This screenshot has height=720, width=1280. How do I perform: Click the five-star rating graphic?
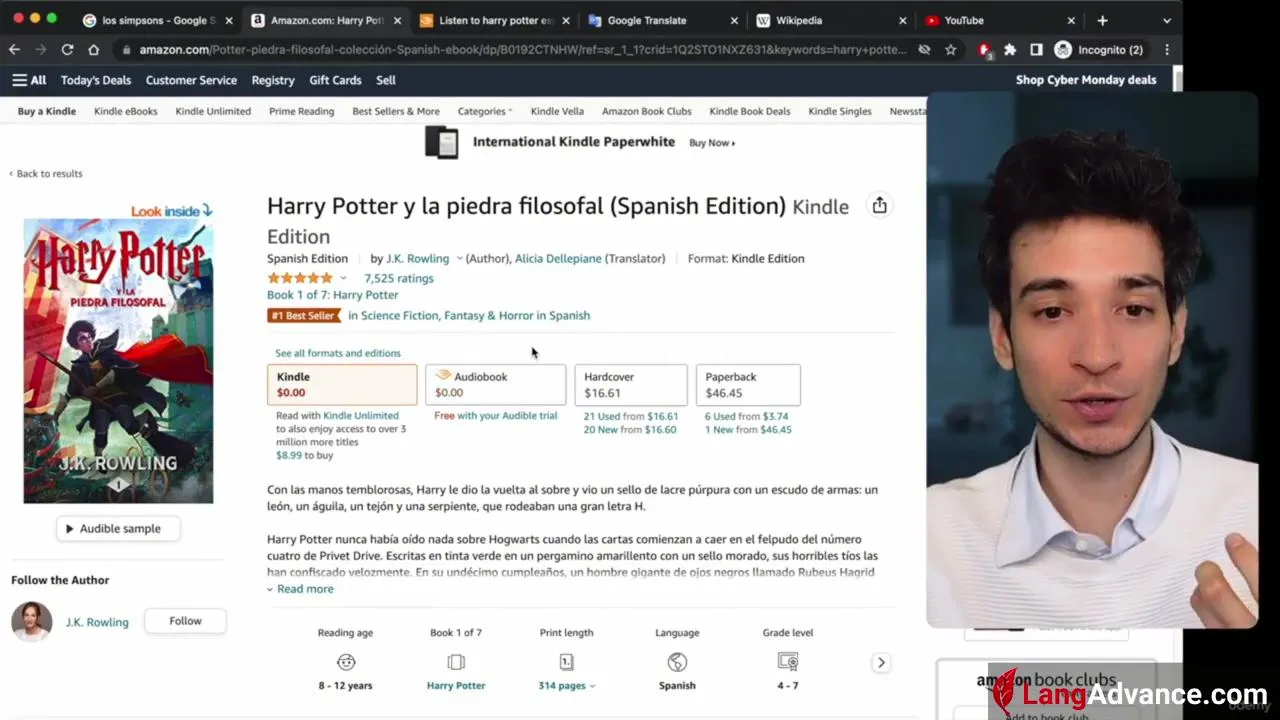300,278
